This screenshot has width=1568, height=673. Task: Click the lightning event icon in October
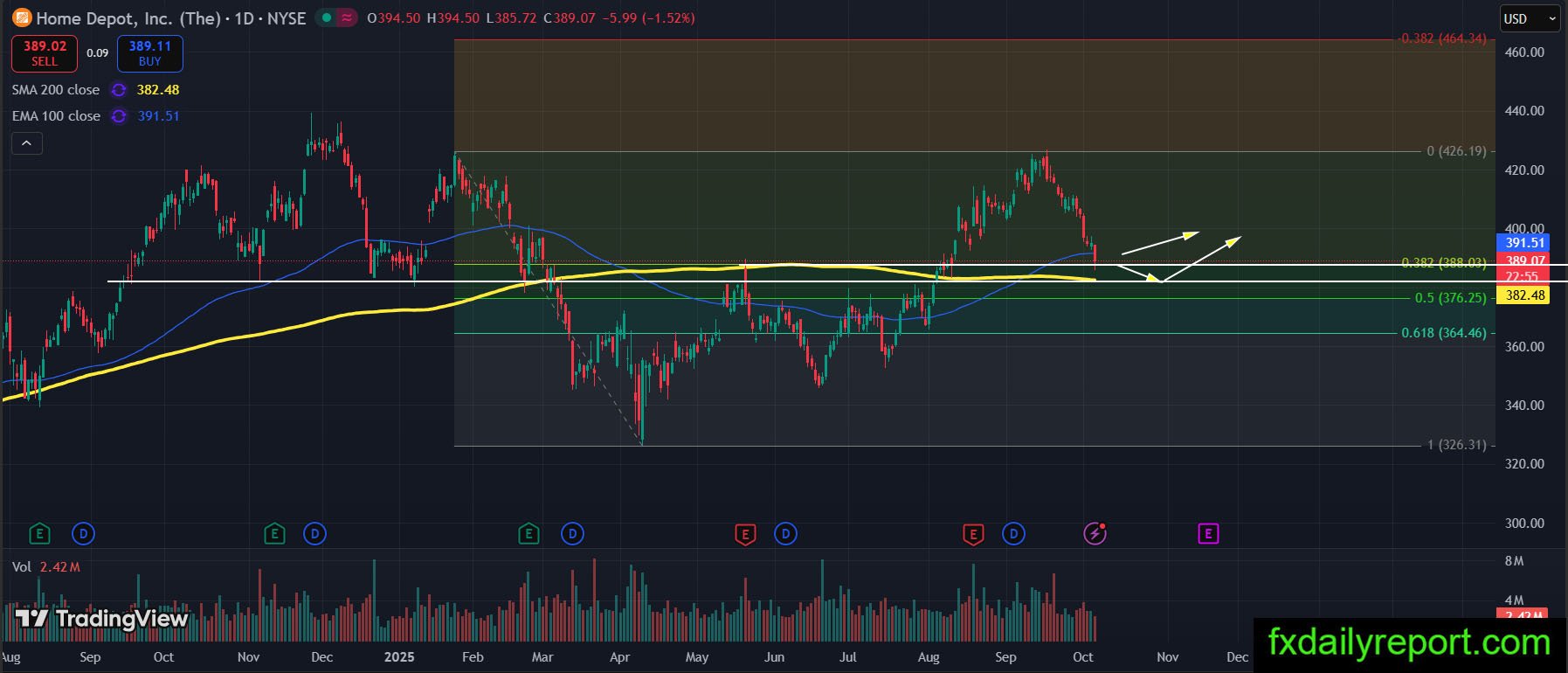(1095, 533)
